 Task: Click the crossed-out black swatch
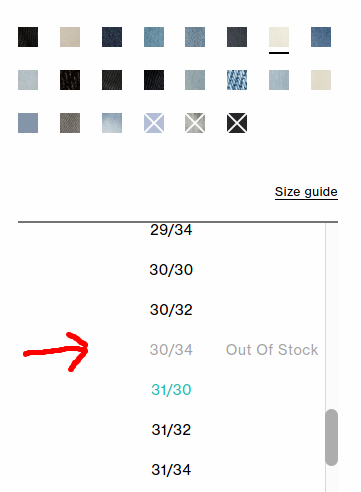click(x=237, y=123)
